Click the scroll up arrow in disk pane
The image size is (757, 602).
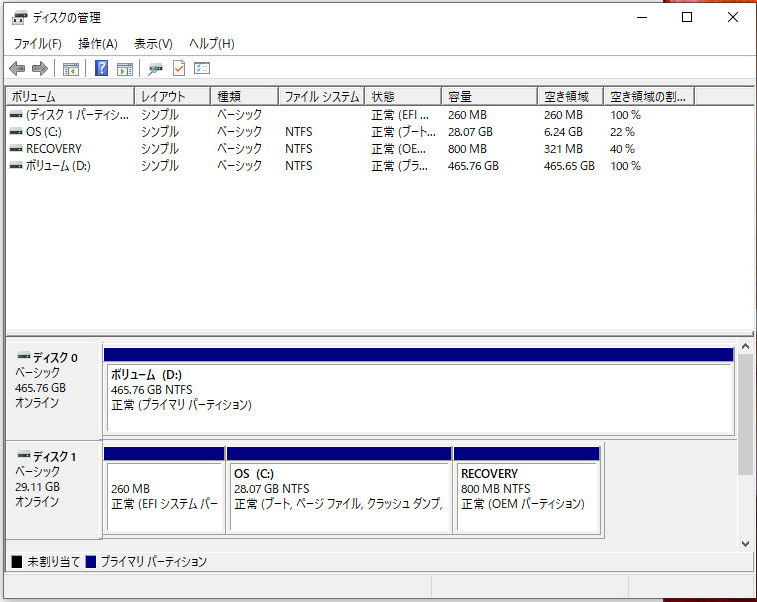point(745,346)
